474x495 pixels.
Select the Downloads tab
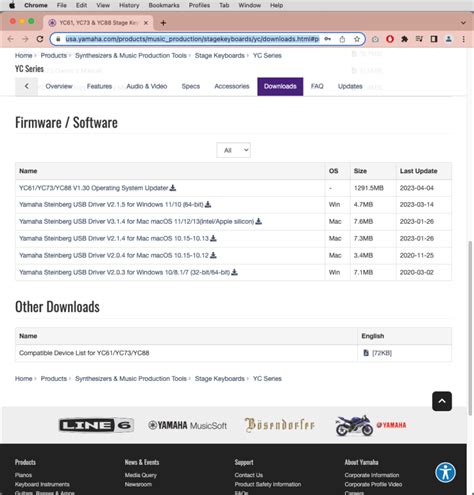pyautogui.click(x=280, y=86)
